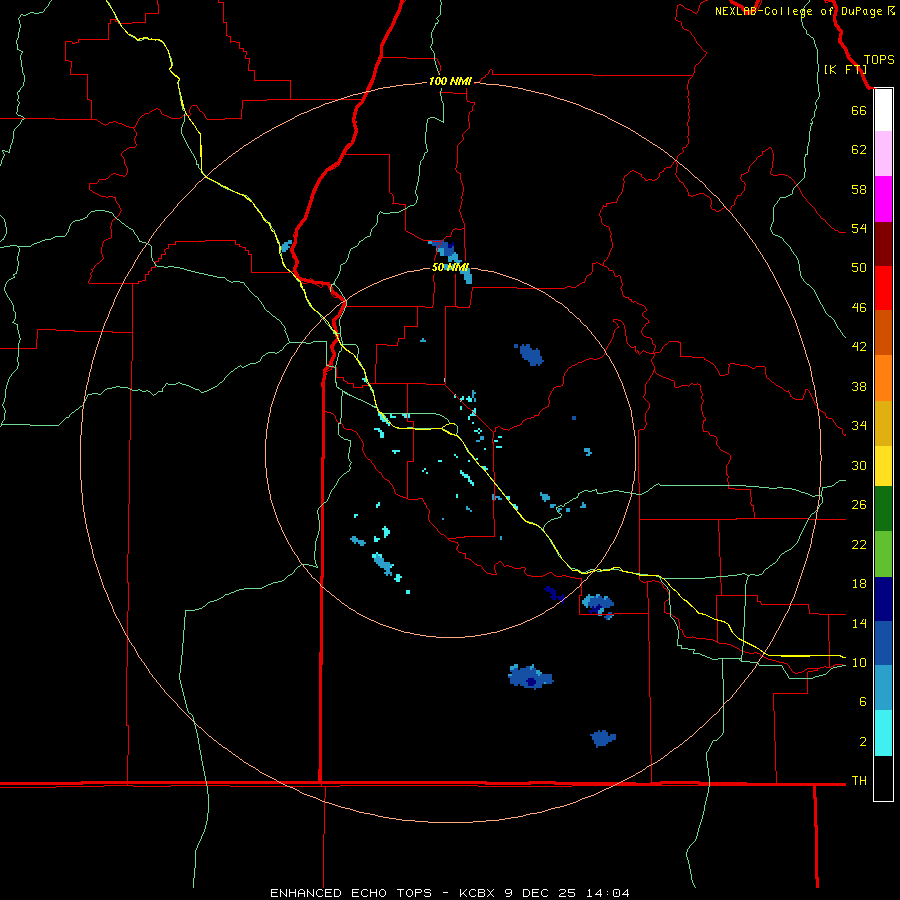This screenshot has height=900, width=900.
Task: Select the dark red (maroon) legend swatch
Action: coord(883,243)
